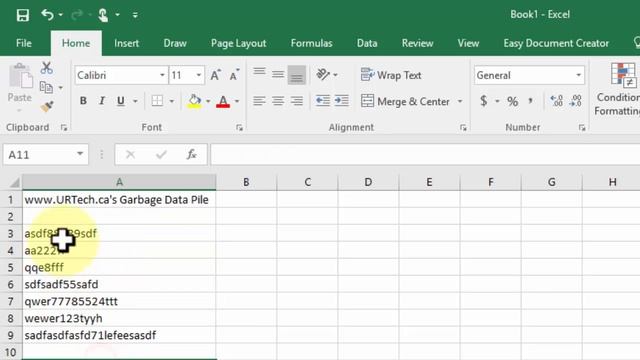
Task: Click the Undo arrow icon
Action: pyautogui.click(x=47, y=15)
